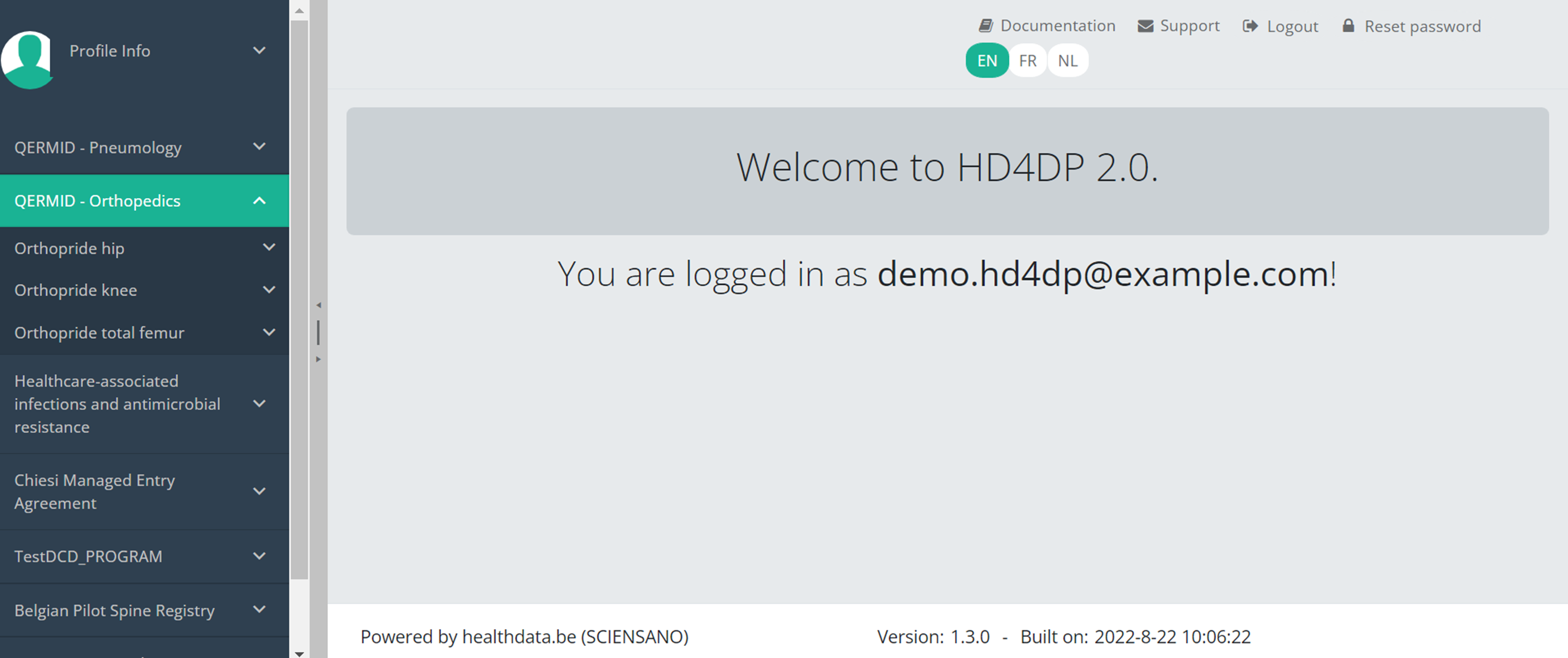Screen dimensions: 1568x658
Task: Click the Documentation book icon
Action: click(x=985, y=26)
